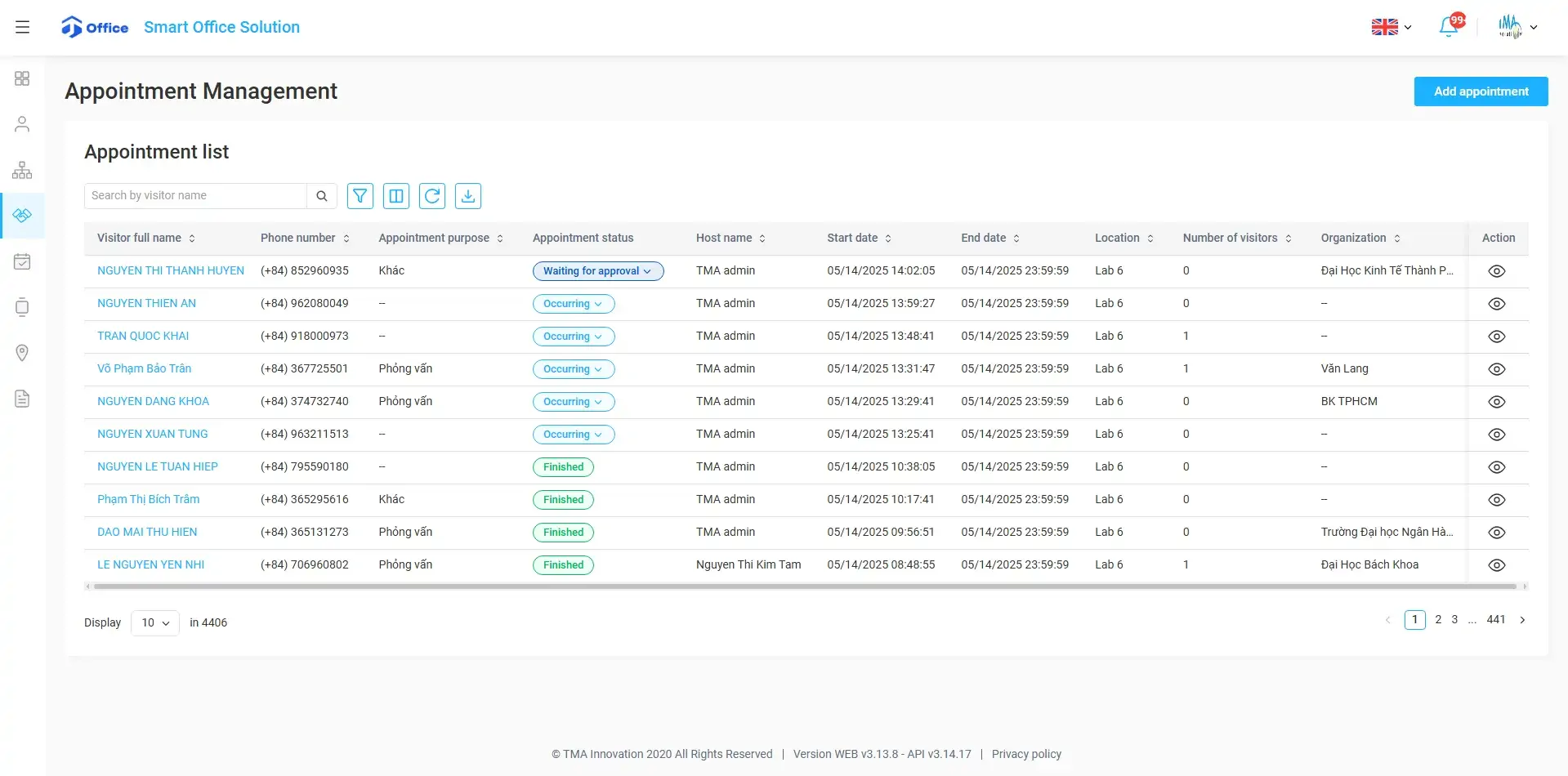This screenshot has width=1568, height=776.
Task: Expand the Waiting for approval status dropdown
Action: tap(597, 271)
